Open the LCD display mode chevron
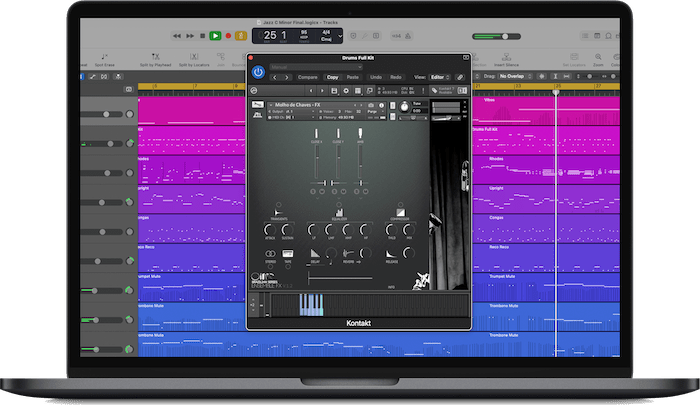 pos(340,36)
